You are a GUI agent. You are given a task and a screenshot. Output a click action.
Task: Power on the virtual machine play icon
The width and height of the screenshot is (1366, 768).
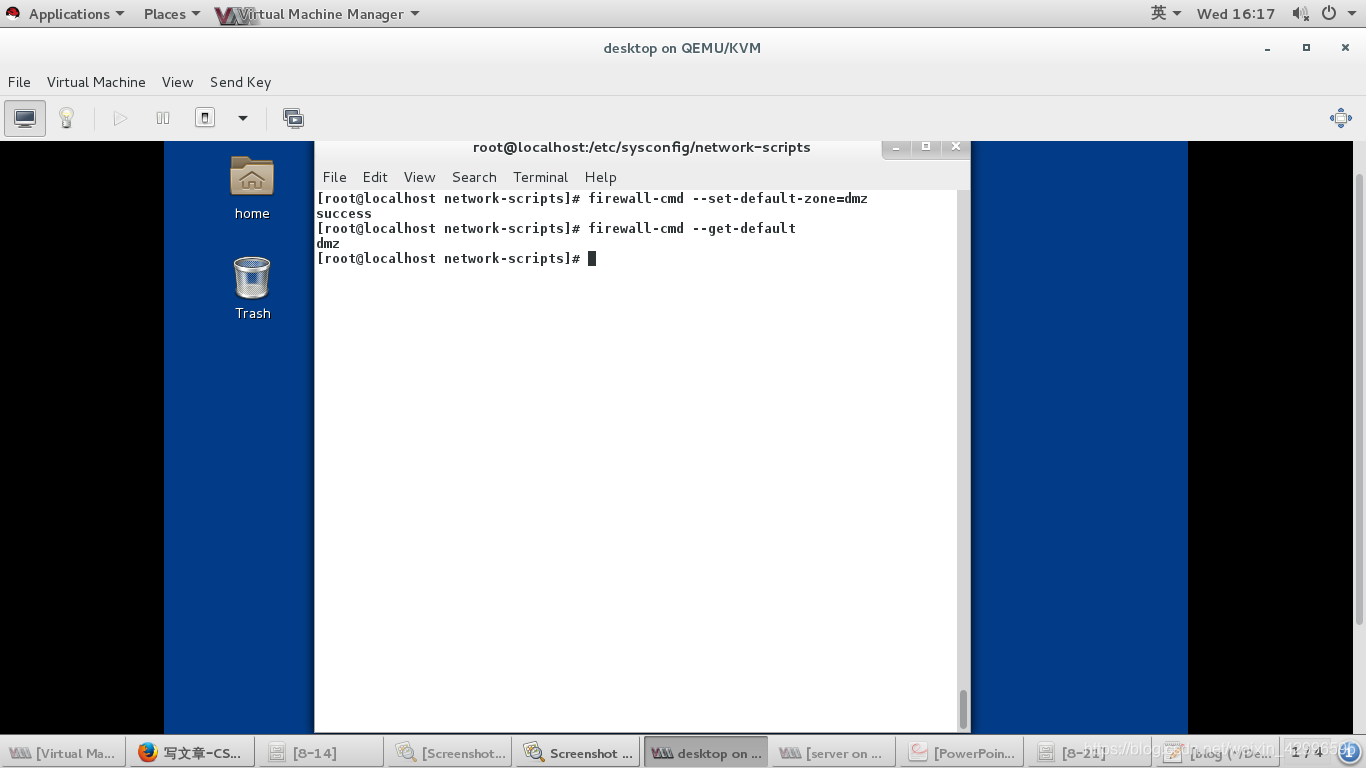pos(120,118)
